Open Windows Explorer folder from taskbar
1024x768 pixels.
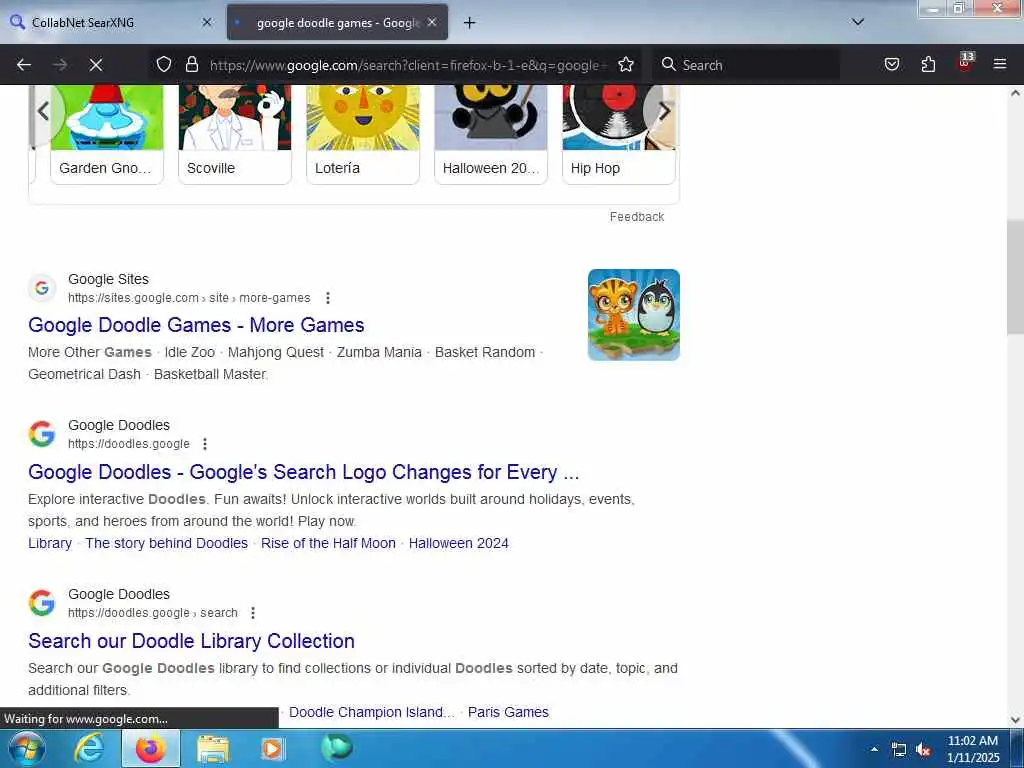(x=213, y=749)
